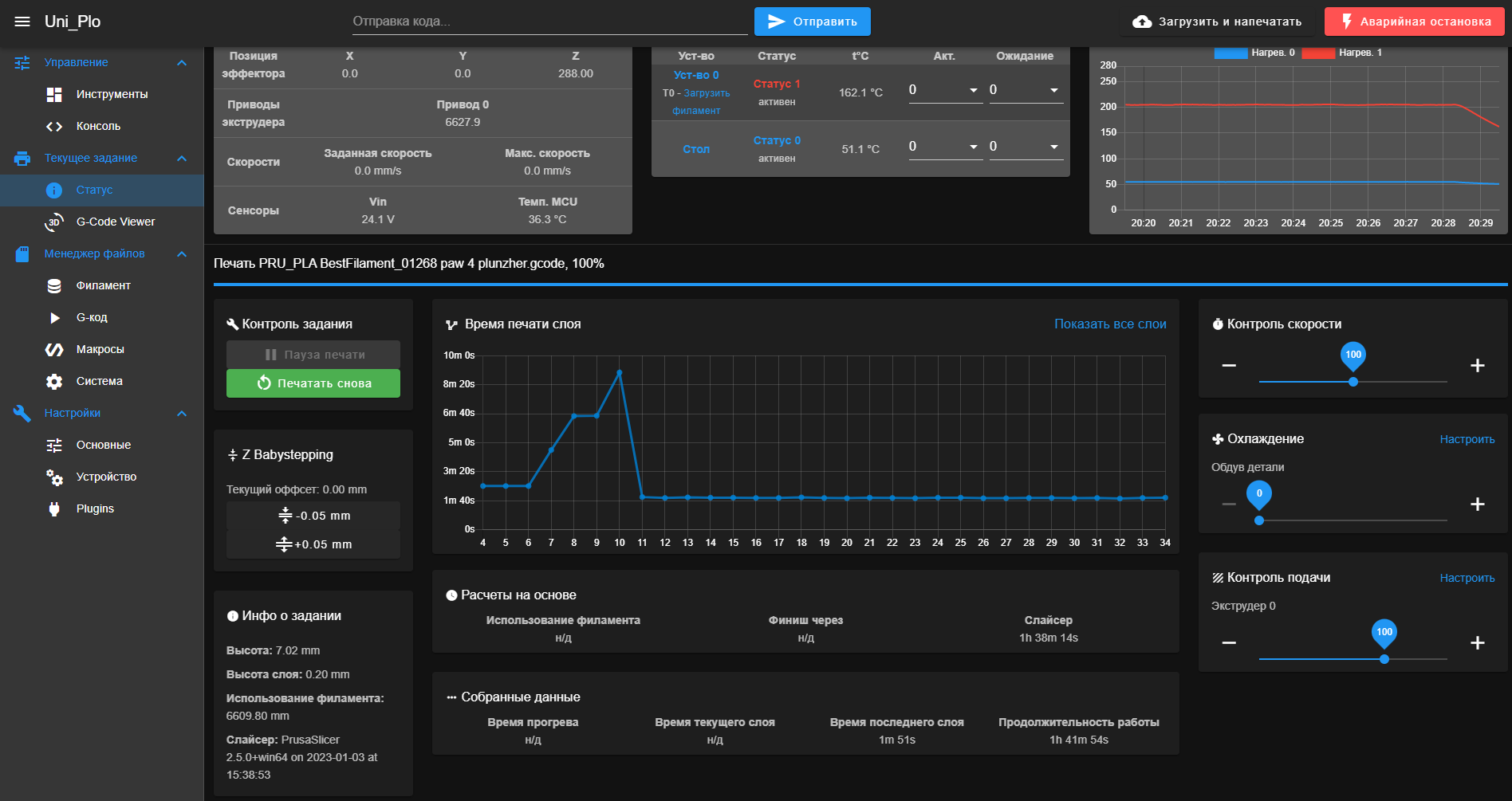Click Уст-во 0 tool link
Screen dimensions: 1512x801
pos(696,75)
